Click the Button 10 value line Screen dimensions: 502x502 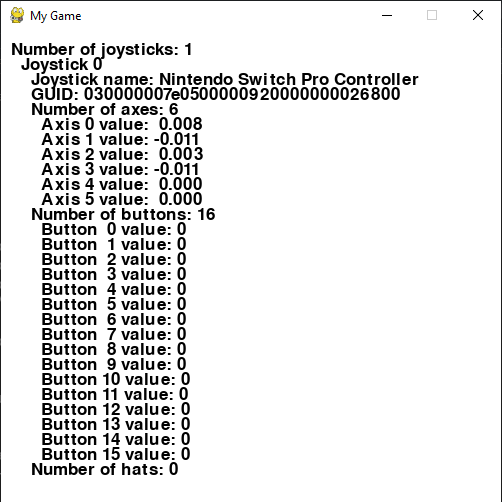pos(116,379)
